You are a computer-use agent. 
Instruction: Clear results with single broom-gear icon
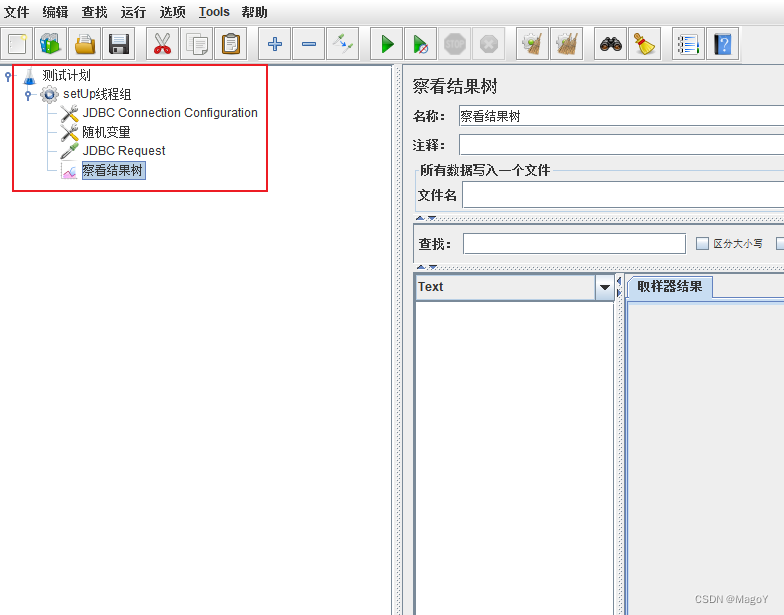click(x=532, y=44)
